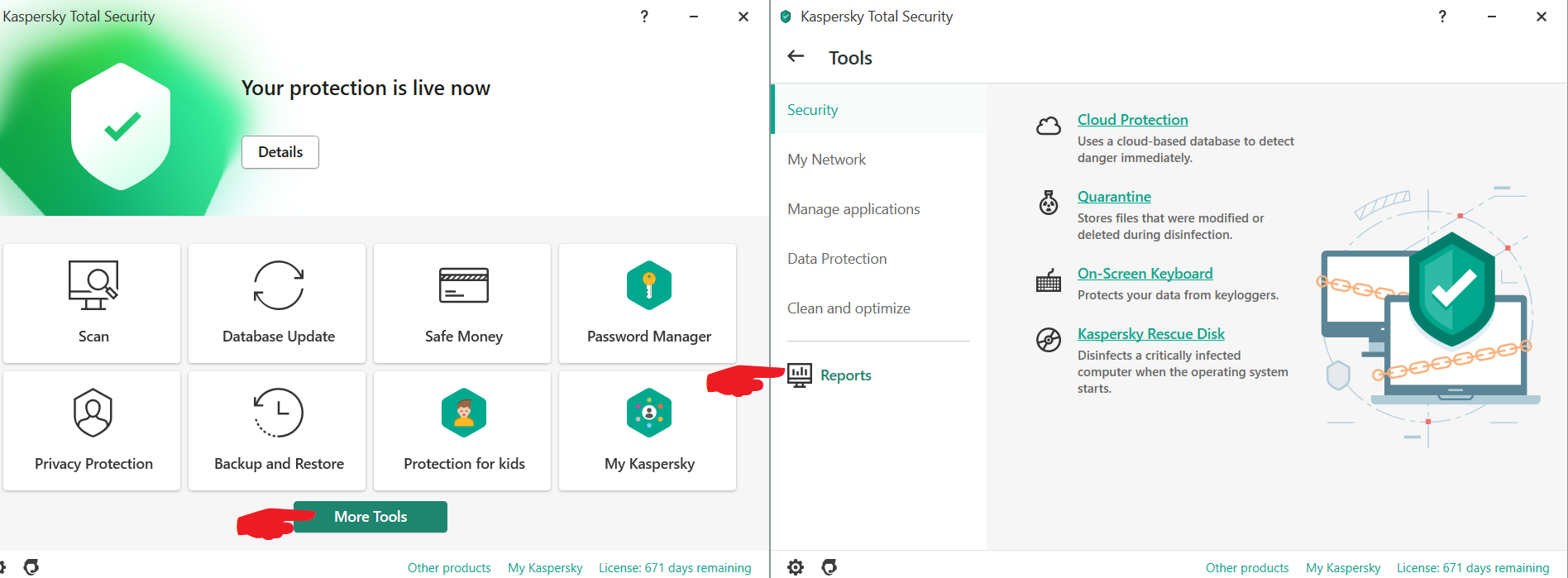Open the Quarantine link
Image resolution: width=1568 pixels, height=578 pixels.
point(1114,197)
